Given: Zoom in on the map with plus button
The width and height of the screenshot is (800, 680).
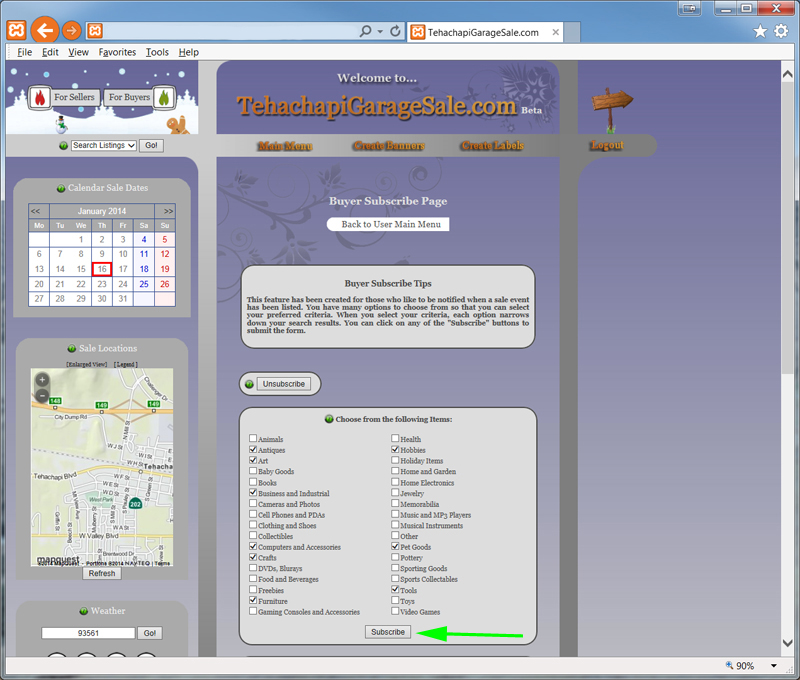Looking at the screenshot, I should pyautogui.click(x=42, y=380).
